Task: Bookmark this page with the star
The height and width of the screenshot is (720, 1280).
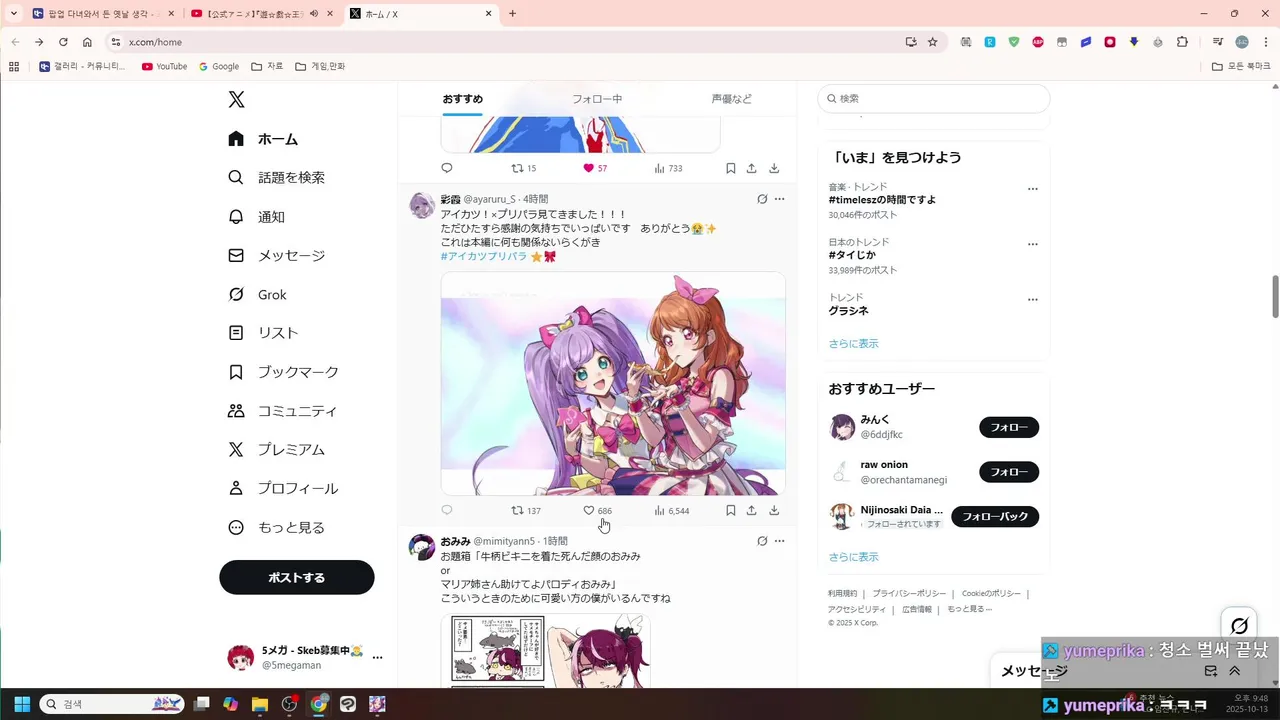Action: pyautogui.click(x=933, y=42)
